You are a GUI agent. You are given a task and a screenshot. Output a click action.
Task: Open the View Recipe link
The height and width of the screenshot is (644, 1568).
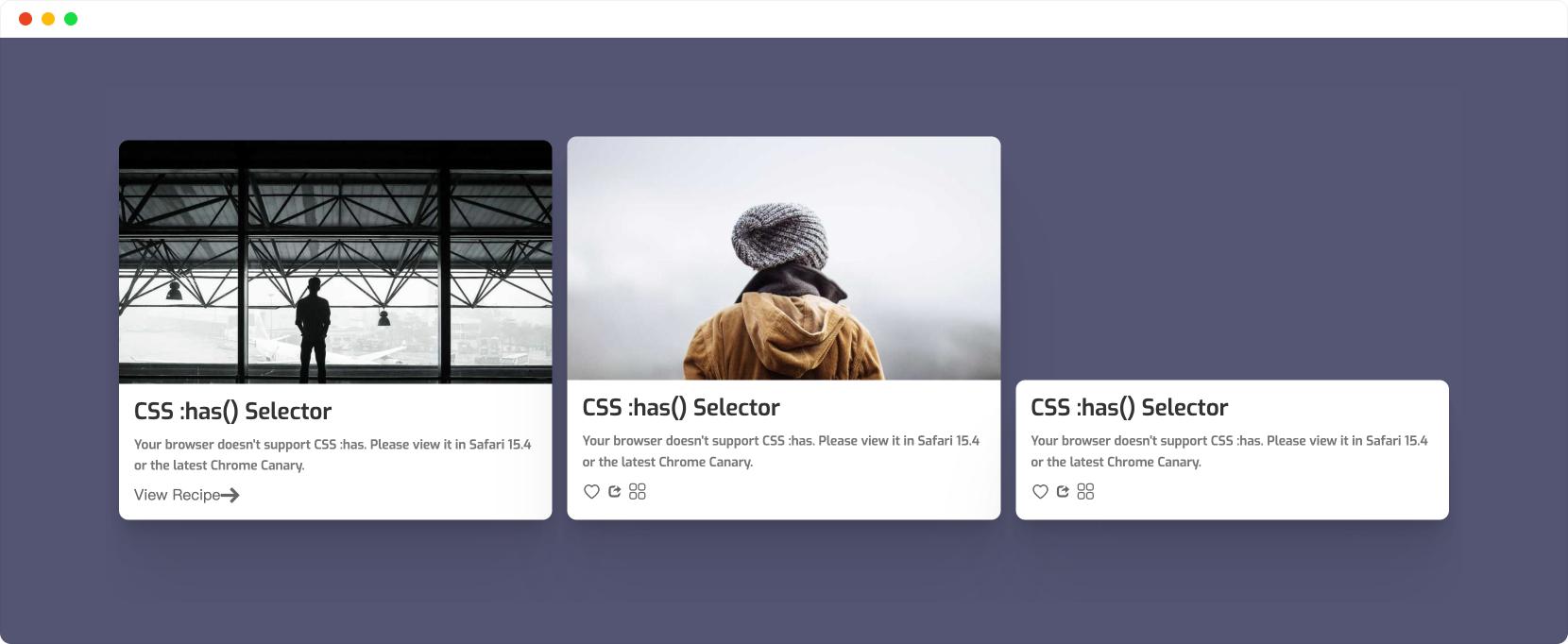187,495
